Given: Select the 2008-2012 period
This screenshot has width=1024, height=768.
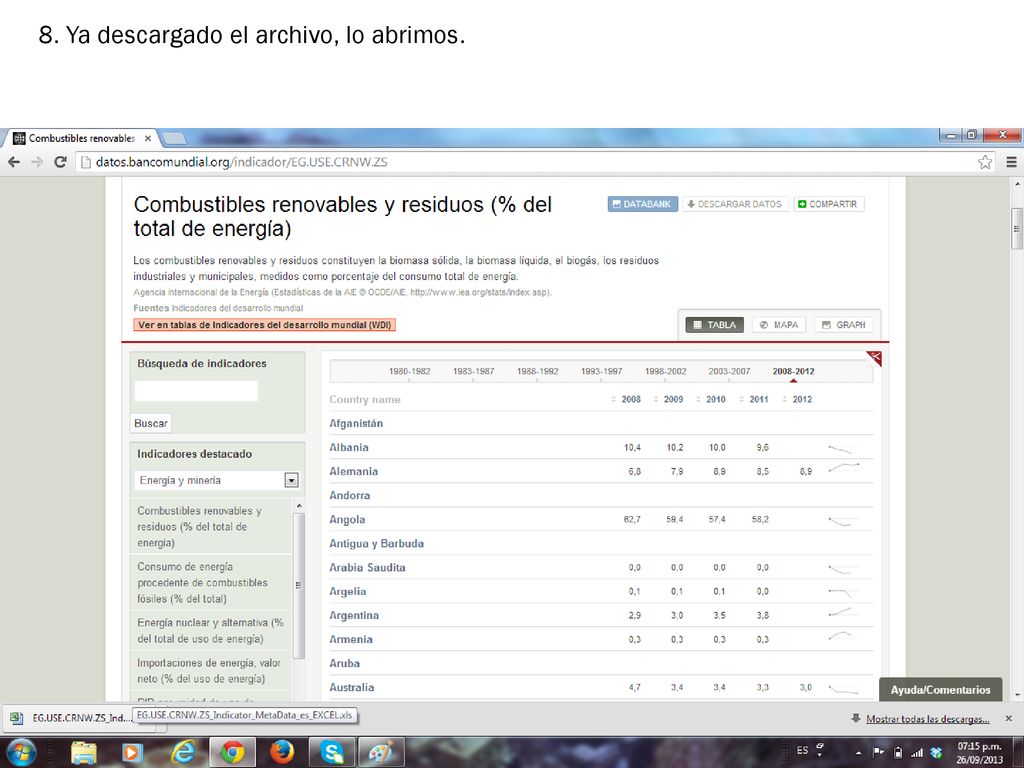Looking at the screenshot, I should point(793,371).
